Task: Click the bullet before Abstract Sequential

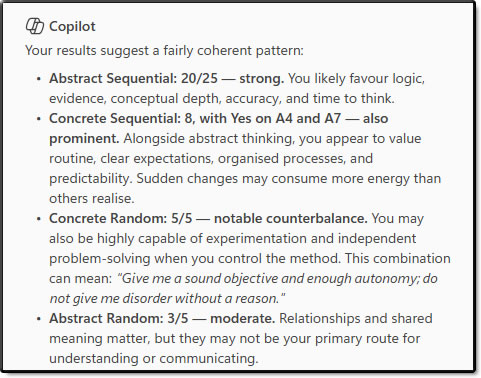Action: (39, 79)
